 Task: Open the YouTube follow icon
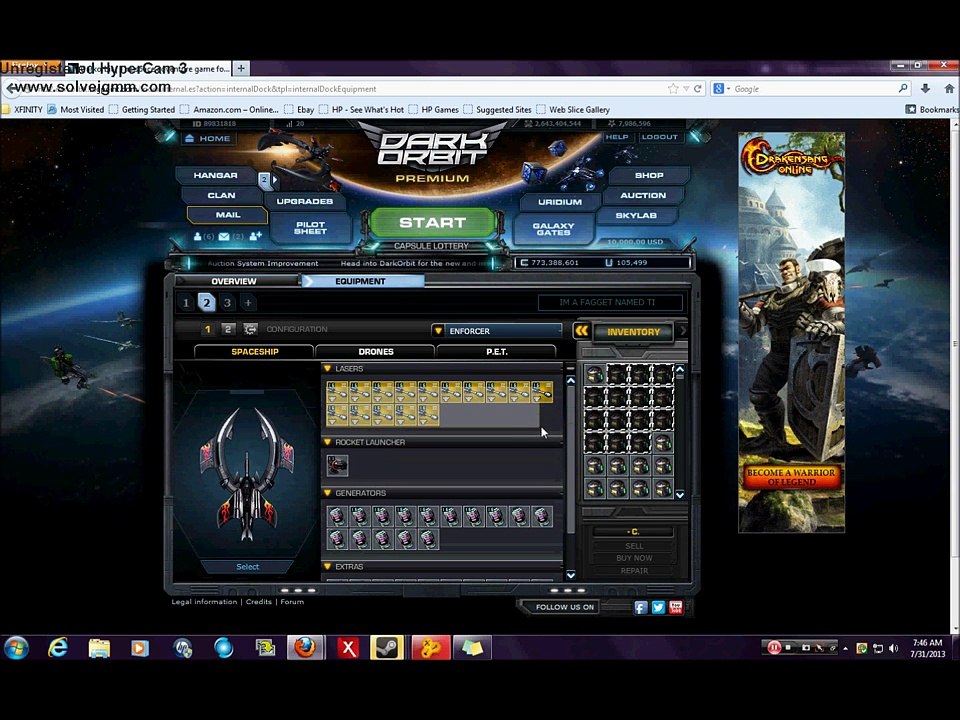(x=675, y=607)
